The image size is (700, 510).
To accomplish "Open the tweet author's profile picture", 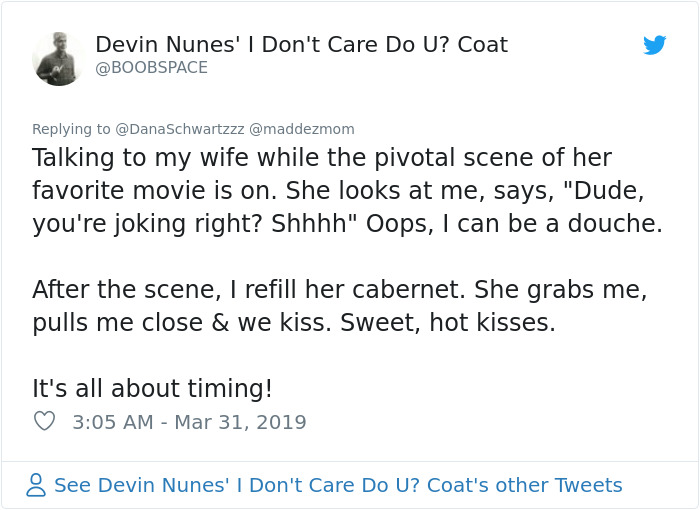I will click(57, 58).
